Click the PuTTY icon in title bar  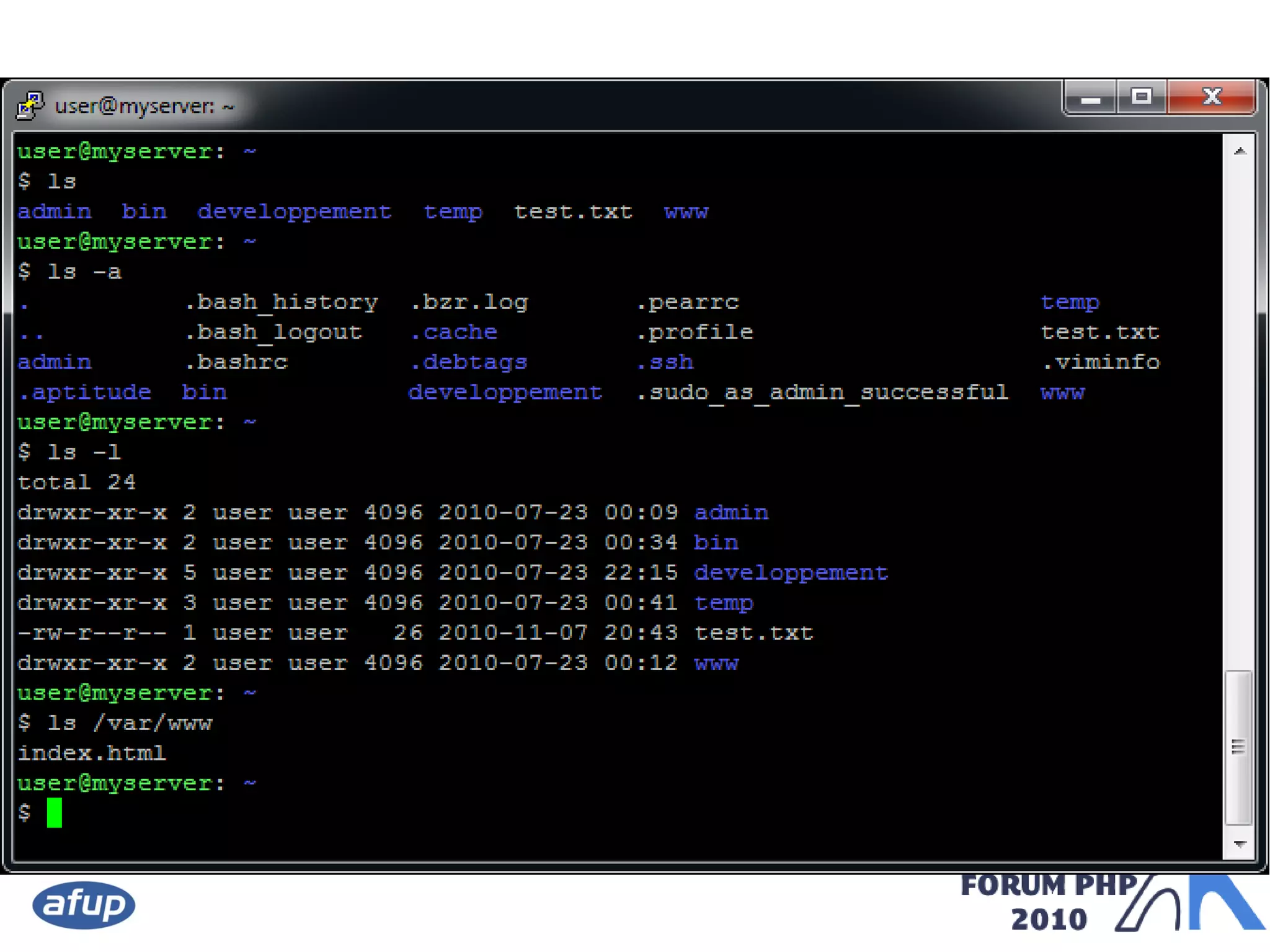30,105
